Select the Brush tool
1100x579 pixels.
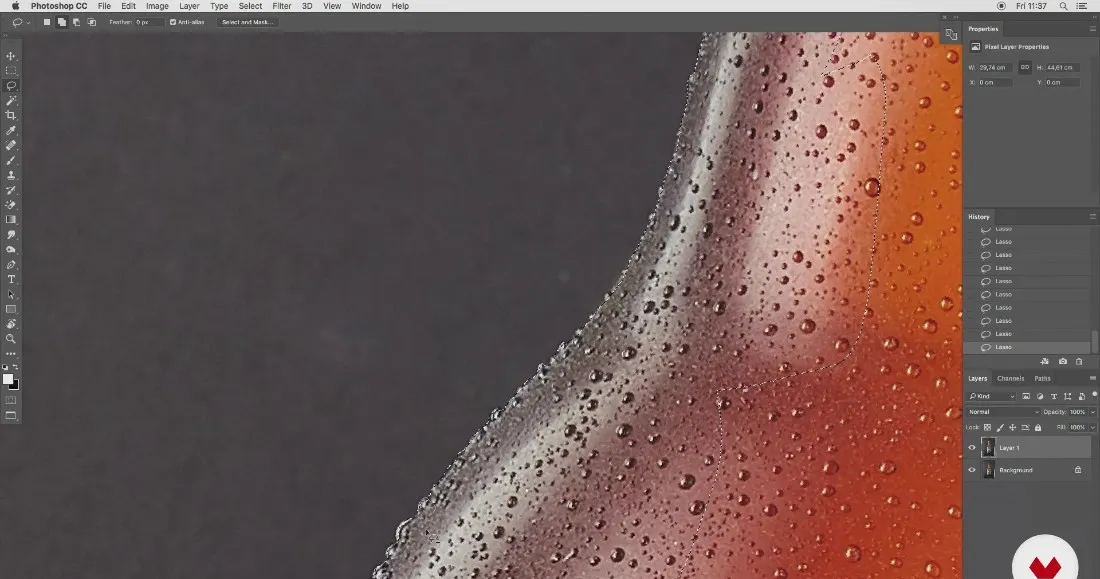[x=11, y=160]
